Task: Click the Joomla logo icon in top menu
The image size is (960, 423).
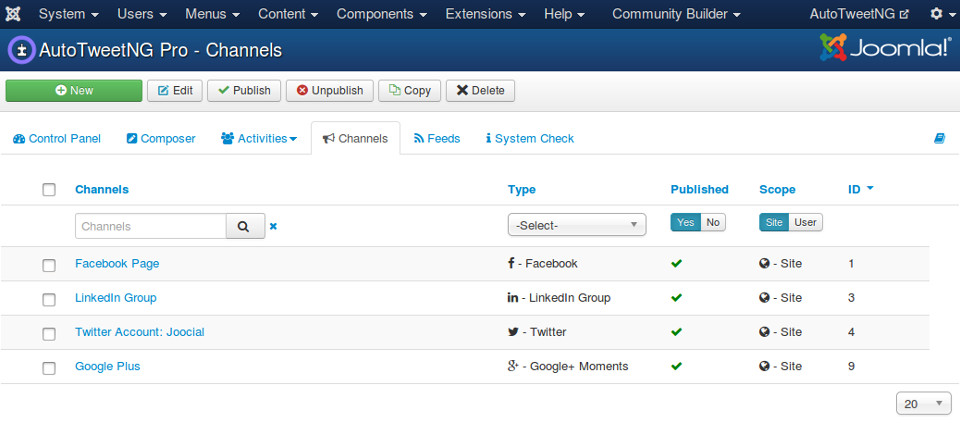Action: 12,13
